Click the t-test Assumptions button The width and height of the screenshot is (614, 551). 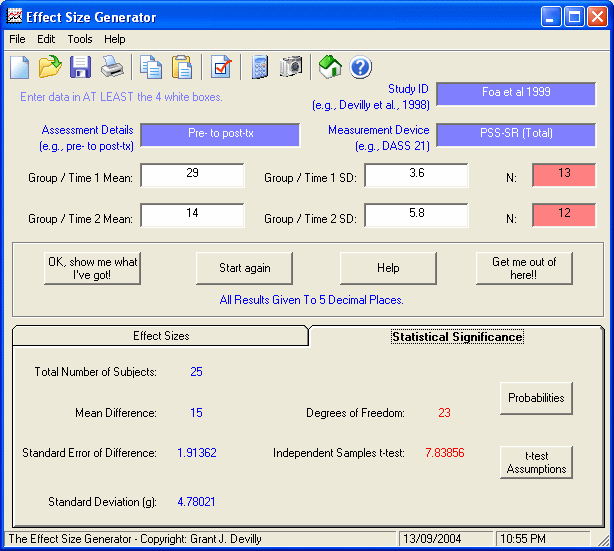click(536, 462)
